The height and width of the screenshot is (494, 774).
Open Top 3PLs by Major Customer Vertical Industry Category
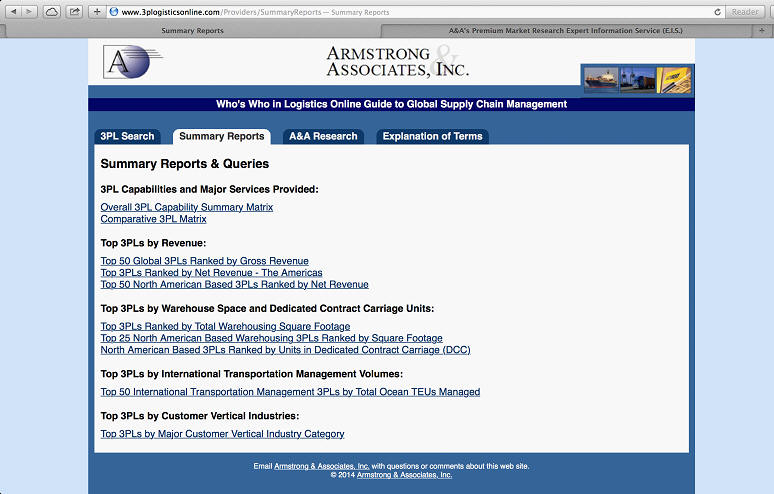point(222,434)
